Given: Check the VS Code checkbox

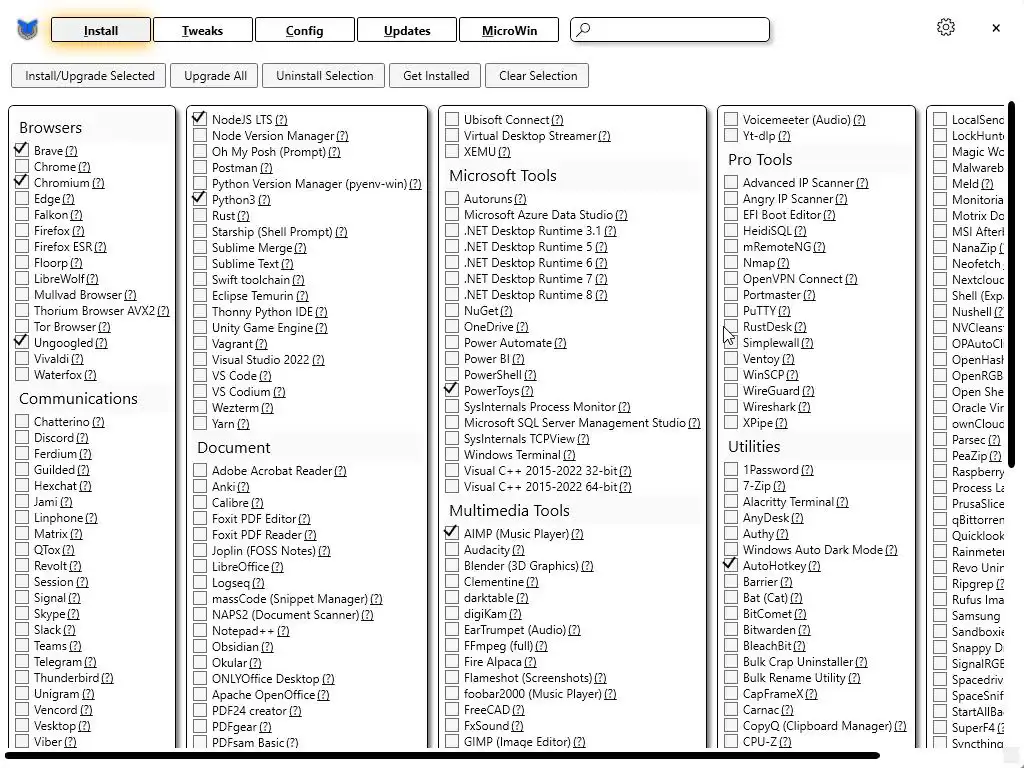Looking at the screenshot, I should click(x=200, y=376).
